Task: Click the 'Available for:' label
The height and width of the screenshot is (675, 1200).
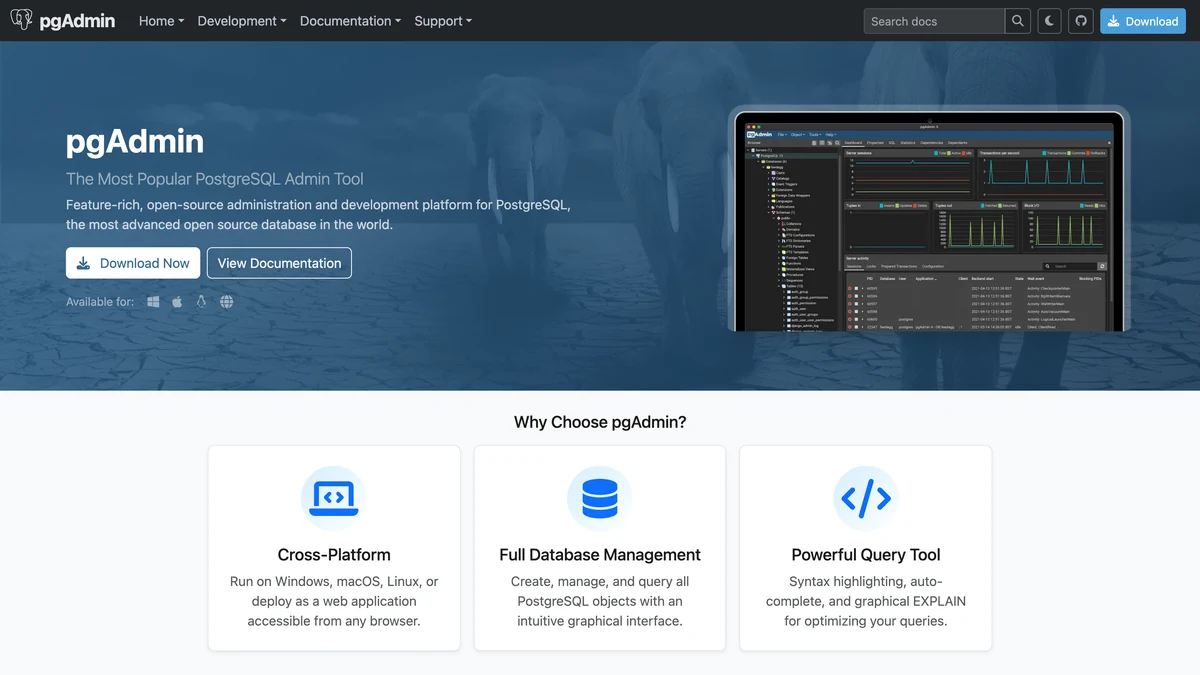Action: coord(100,301)
